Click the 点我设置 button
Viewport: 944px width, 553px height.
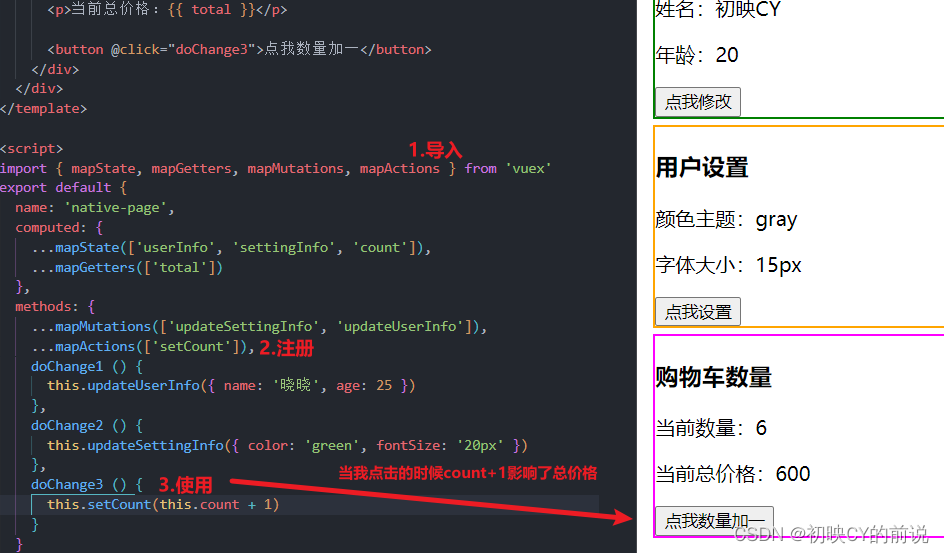(x=698, y=312)
